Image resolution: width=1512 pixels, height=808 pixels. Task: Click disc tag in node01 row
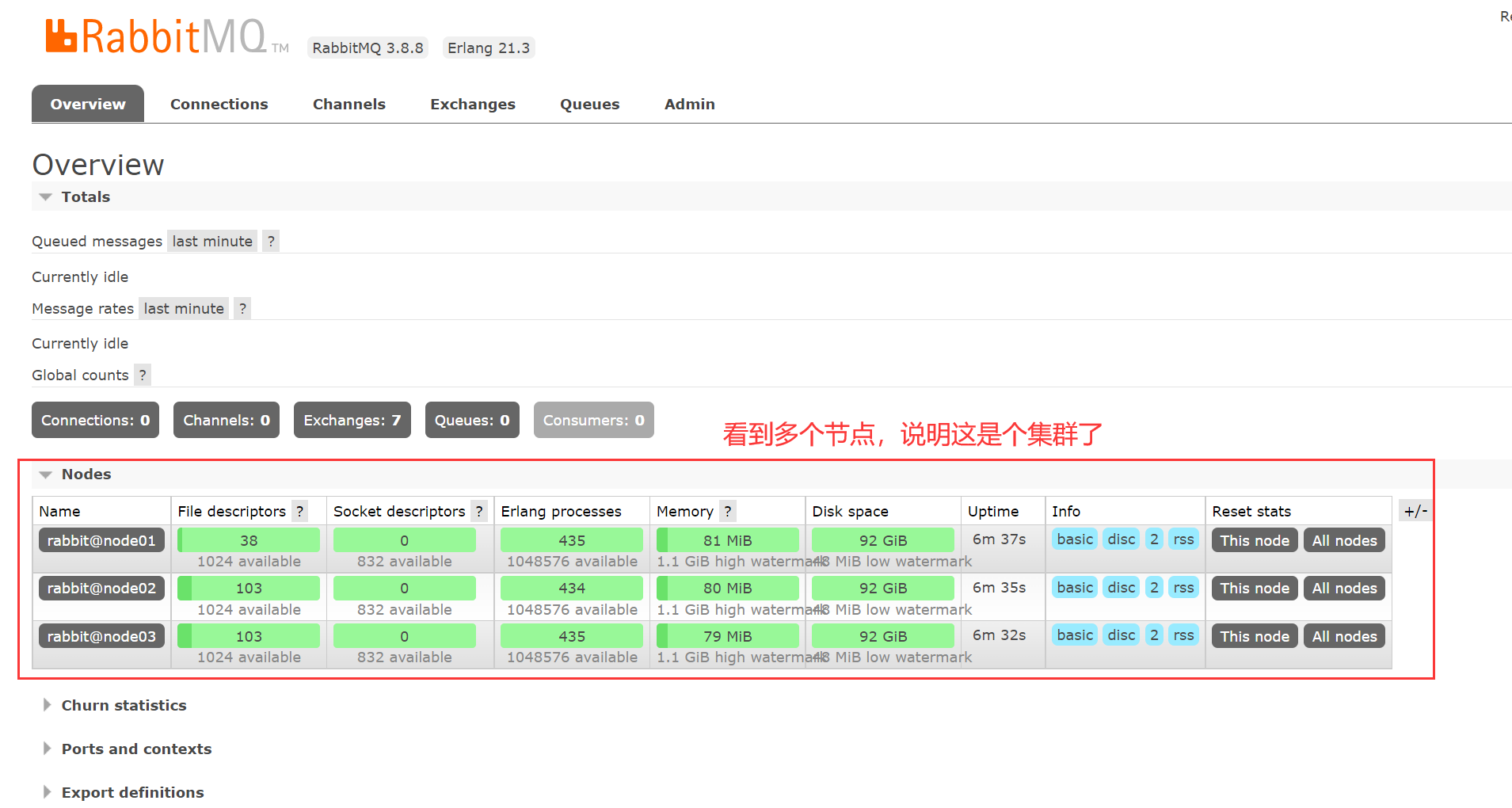tap(1122, 539)
